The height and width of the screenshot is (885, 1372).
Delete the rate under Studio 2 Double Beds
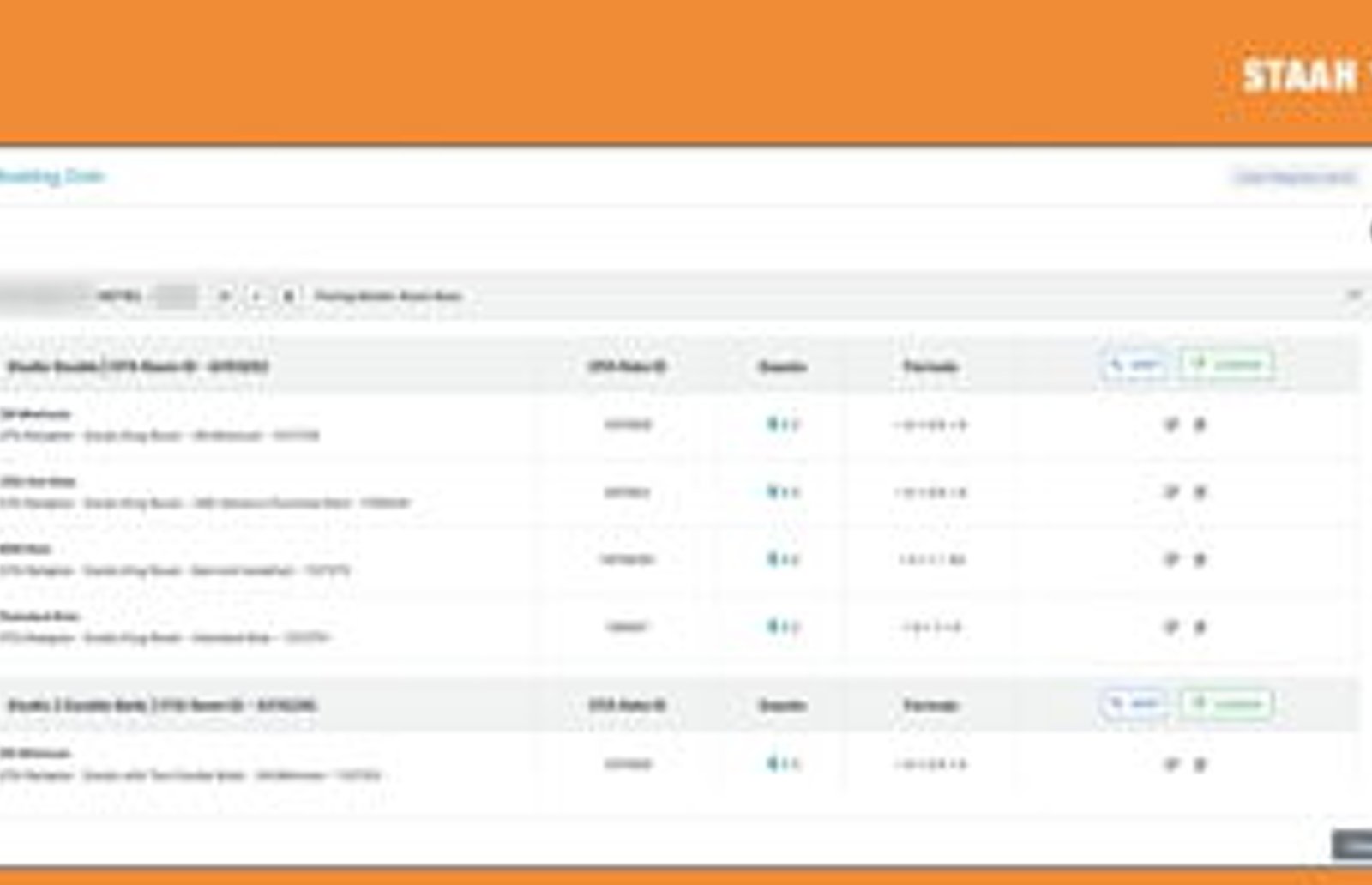[1200, 764]
